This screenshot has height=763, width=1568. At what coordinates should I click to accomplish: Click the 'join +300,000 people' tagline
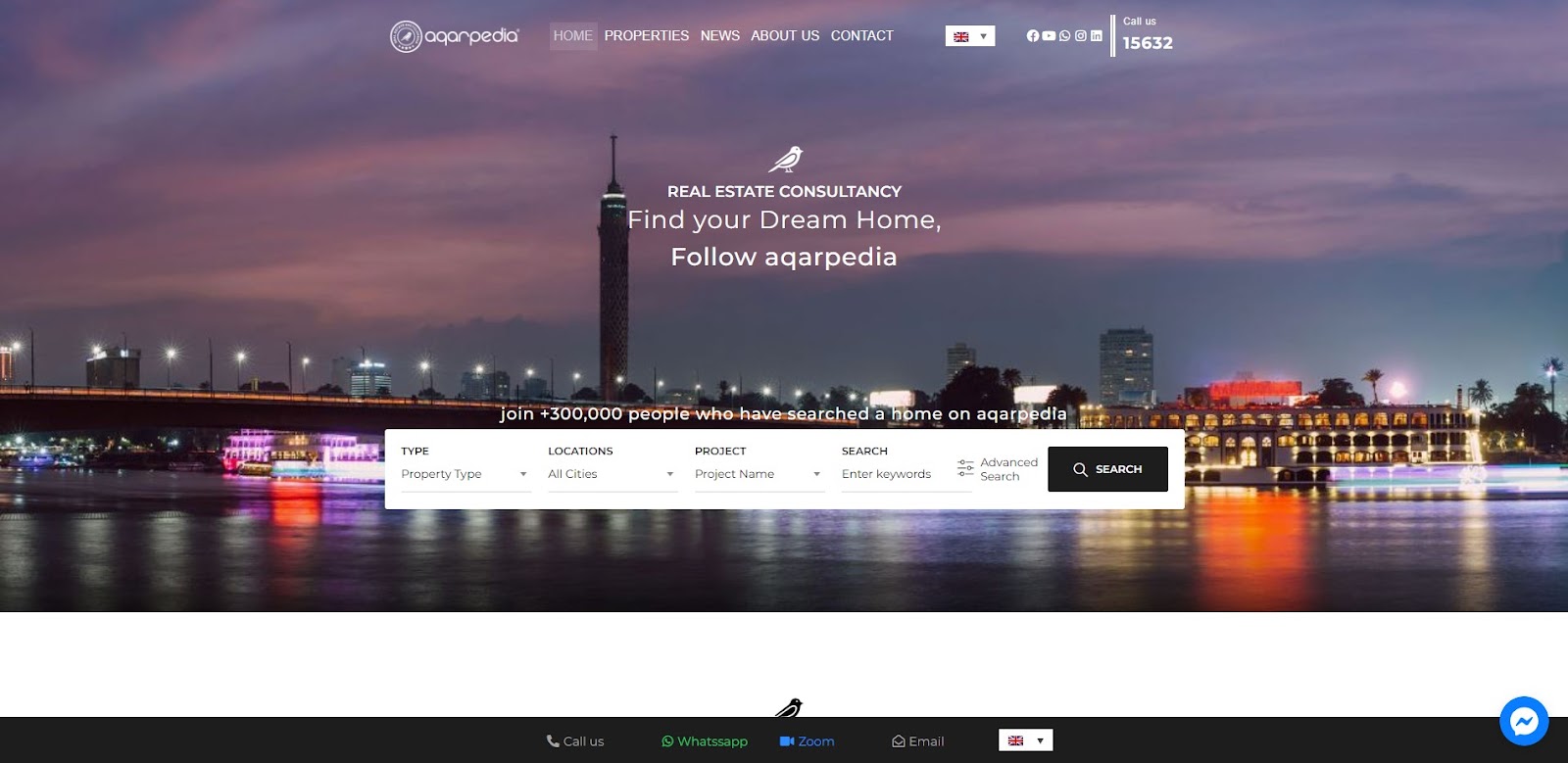[x=784, y=413]
